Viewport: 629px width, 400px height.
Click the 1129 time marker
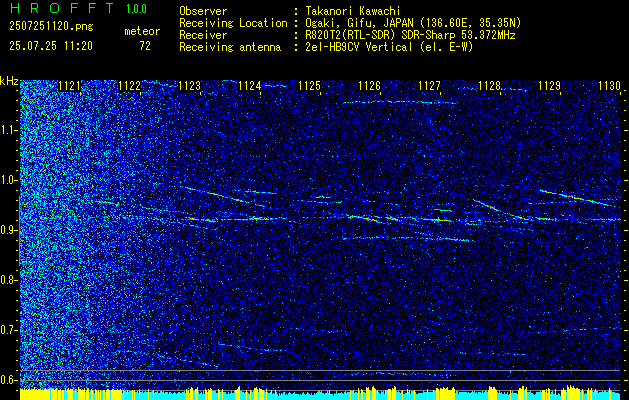549,86
